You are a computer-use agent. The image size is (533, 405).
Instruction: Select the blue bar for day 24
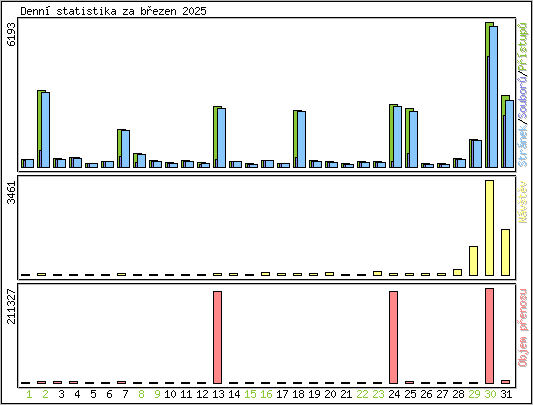click(397, 137)
